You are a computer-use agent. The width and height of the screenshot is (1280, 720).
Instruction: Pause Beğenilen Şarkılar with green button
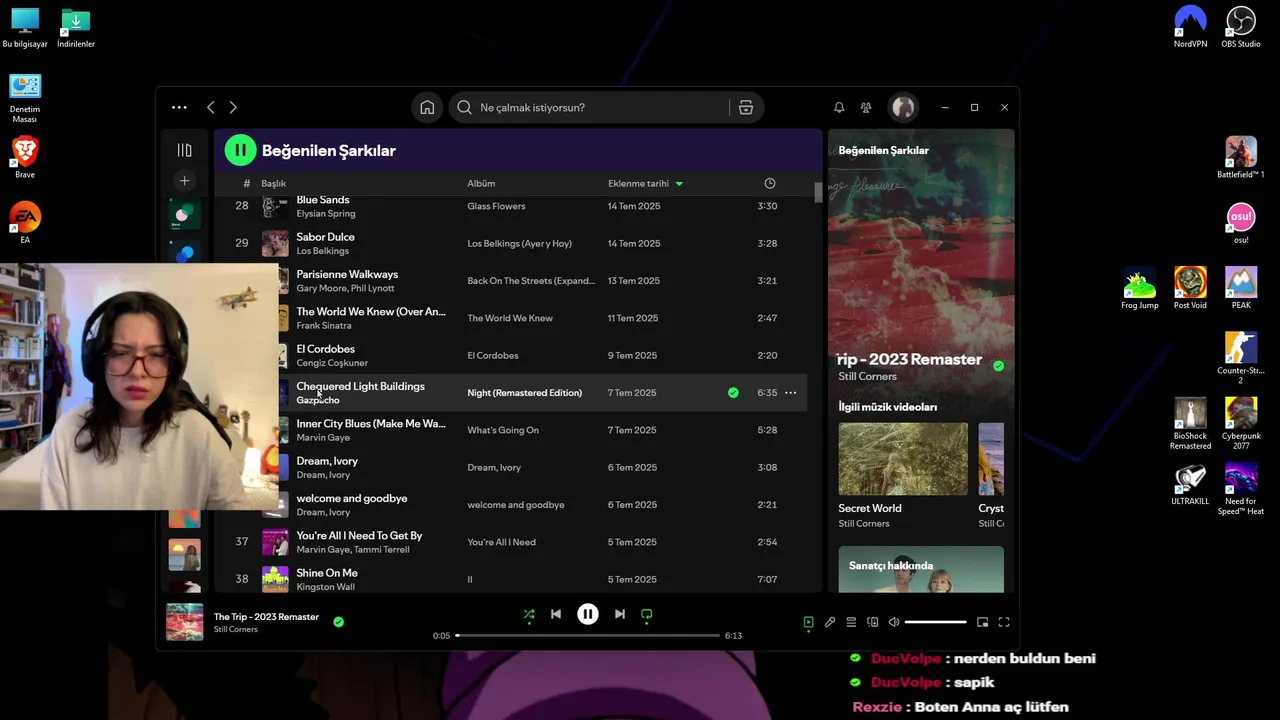click(240, 150)
